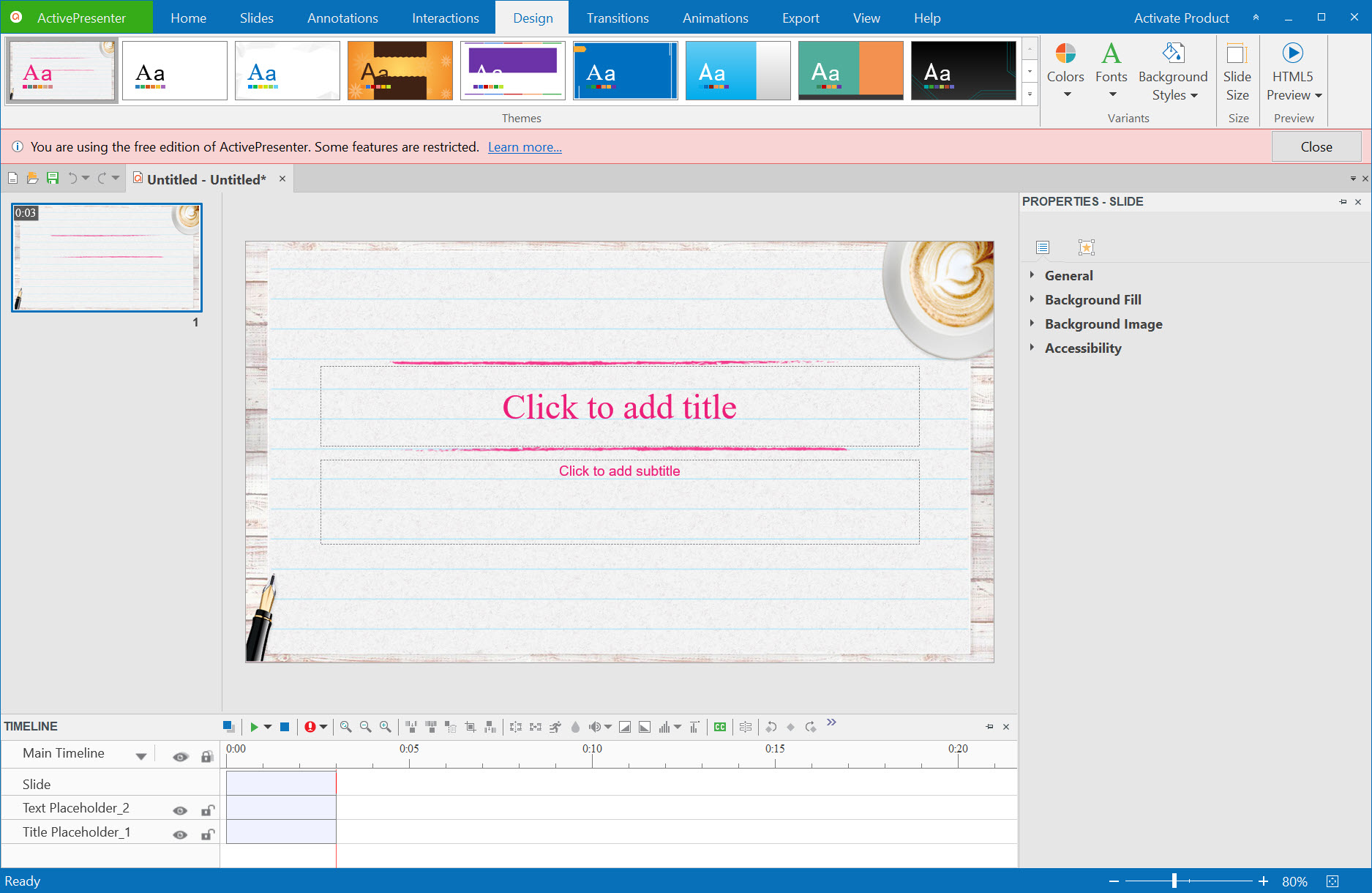The width and height of the screenshot is (1372, 893).
Task: Click the Learn more link
Action: pos(525,147)
